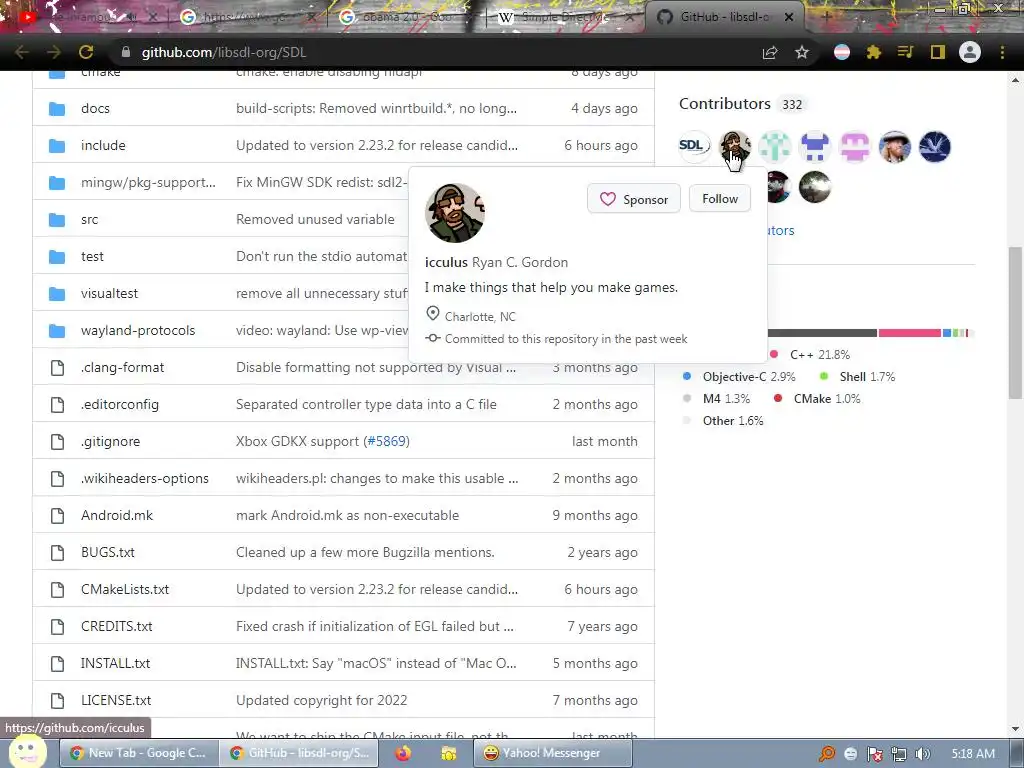1024x768 pixels.
Task: Open commit 'mark Android.mk as non-executable'
Action: point(347,515)
